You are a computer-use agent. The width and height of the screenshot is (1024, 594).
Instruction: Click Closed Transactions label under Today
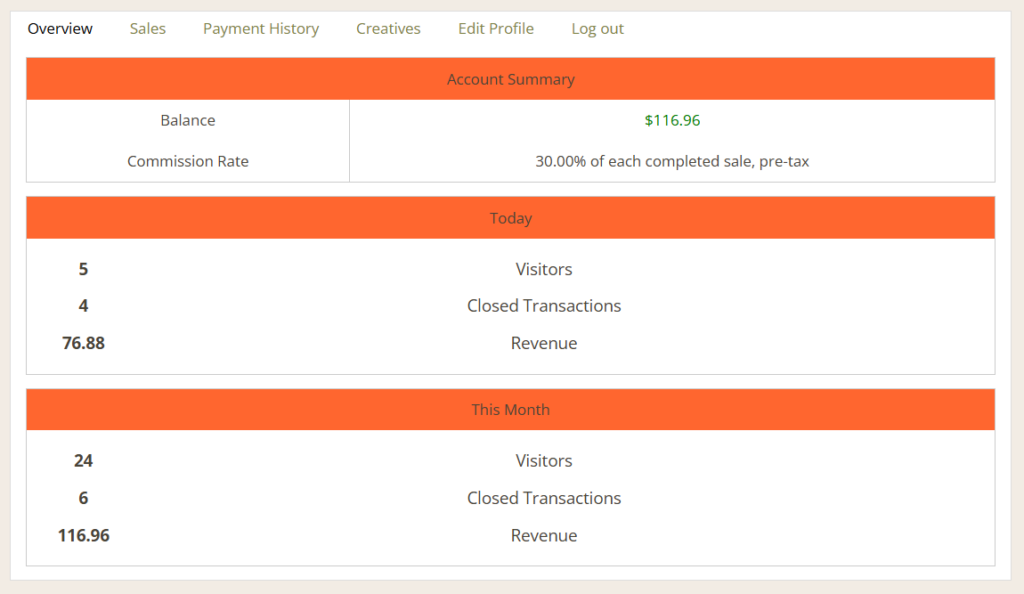[x=544, y=306]
